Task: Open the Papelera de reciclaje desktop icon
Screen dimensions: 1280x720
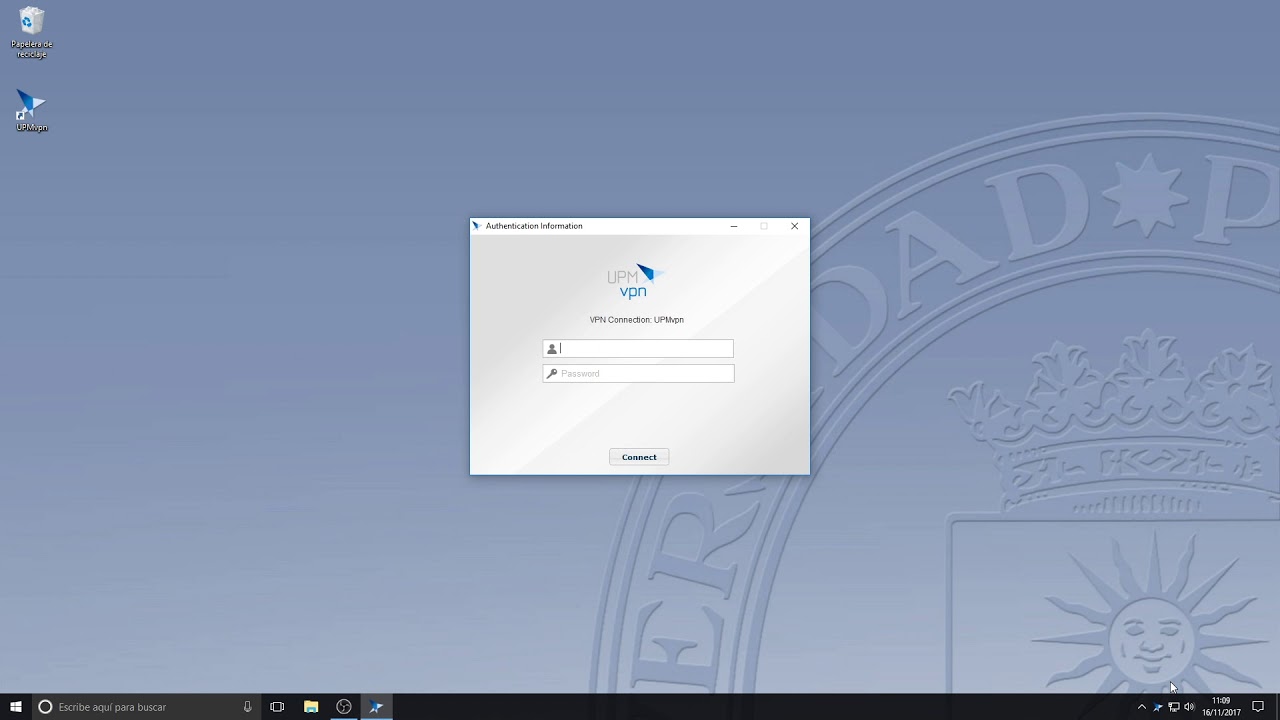Action: [32, 33]
